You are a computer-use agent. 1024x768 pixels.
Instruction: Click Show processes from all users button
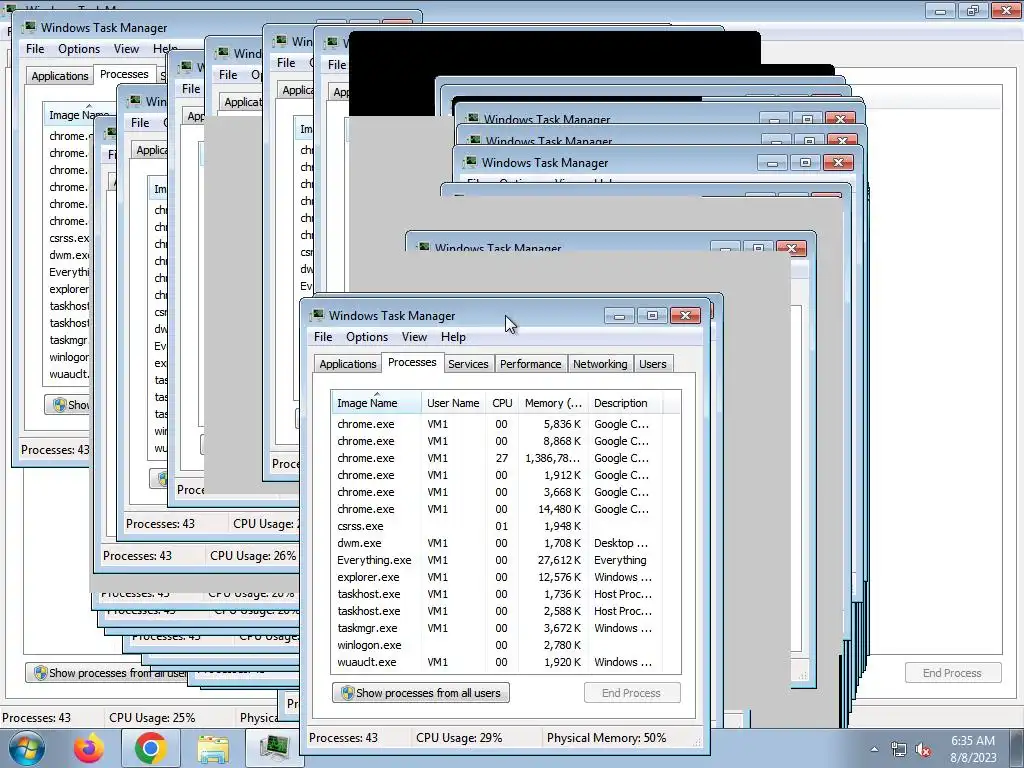tap(421, 693)
